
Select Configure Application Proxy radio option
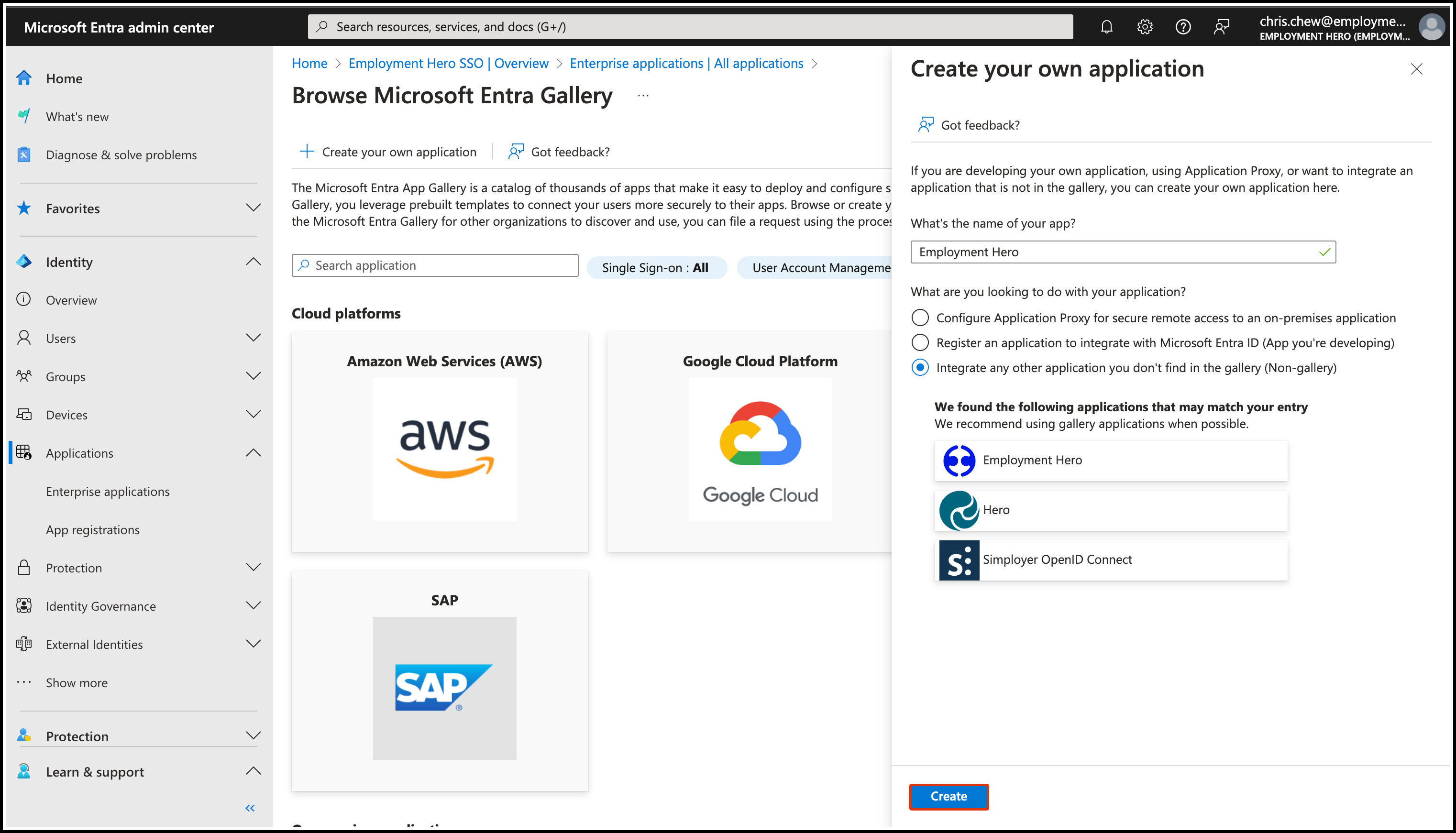(920, 318)
